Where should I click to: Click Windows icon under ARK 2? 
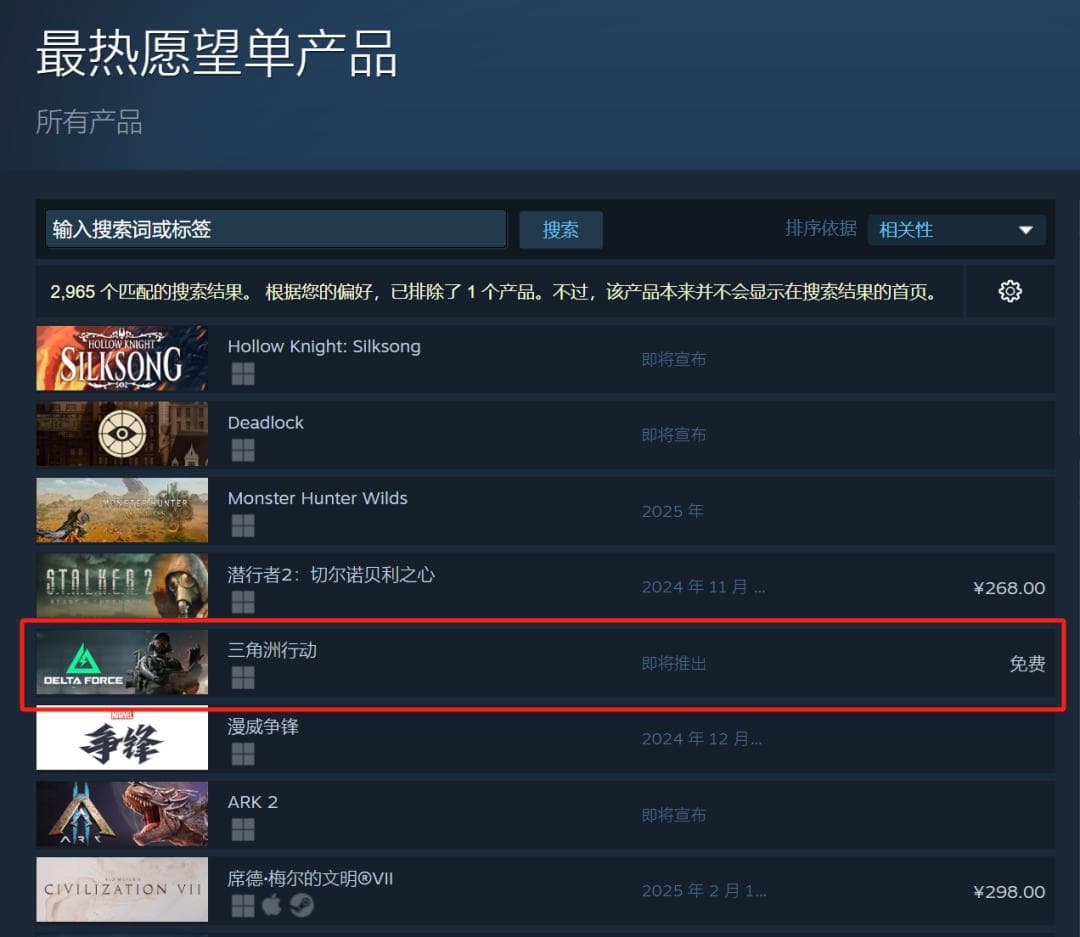coord(243,830)
